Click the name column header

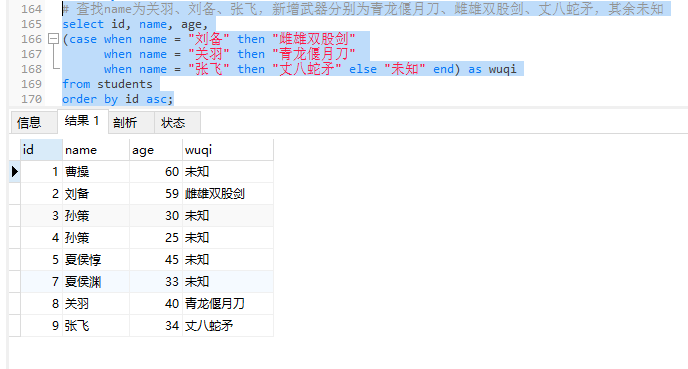(x=96, y=150)
